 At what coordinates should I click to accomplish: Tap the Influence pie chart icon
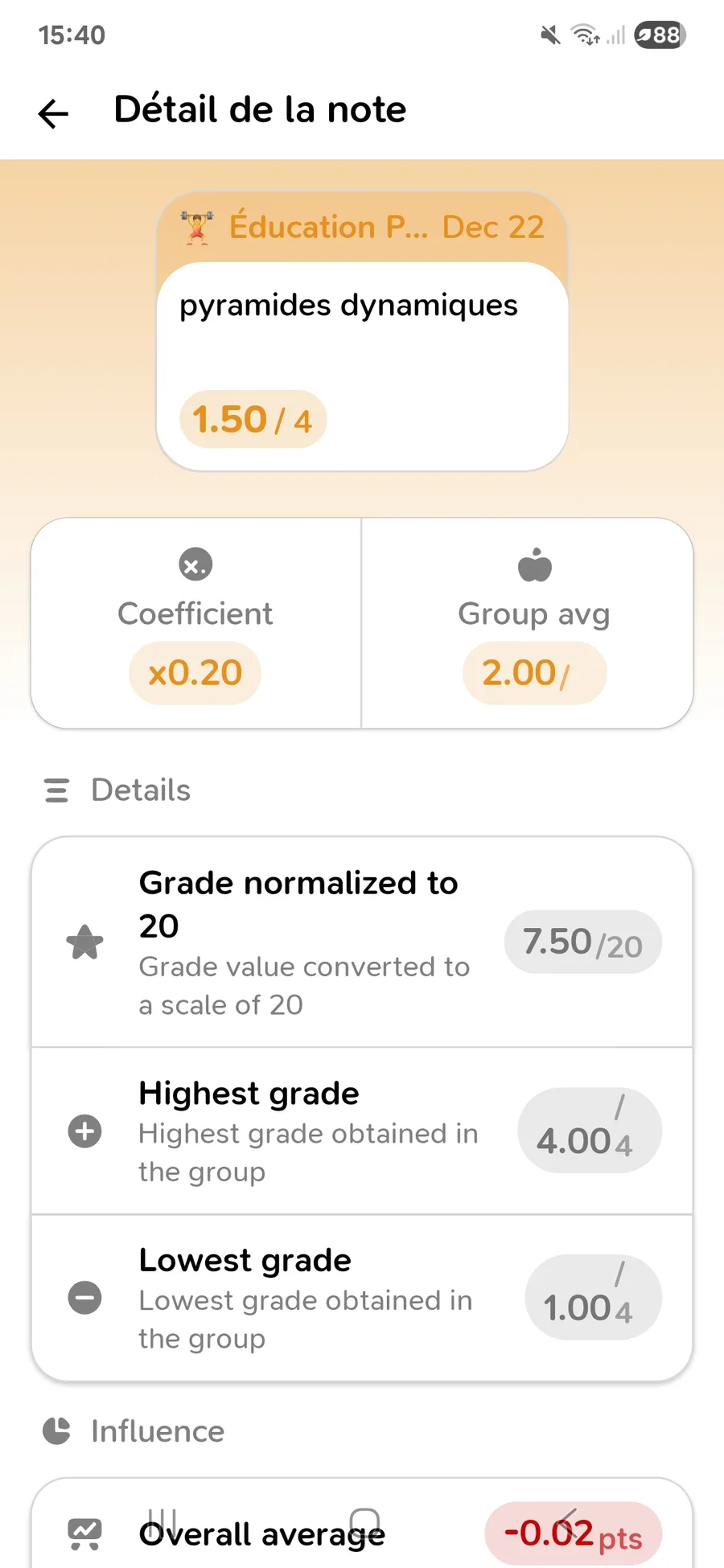(56, 1431)
